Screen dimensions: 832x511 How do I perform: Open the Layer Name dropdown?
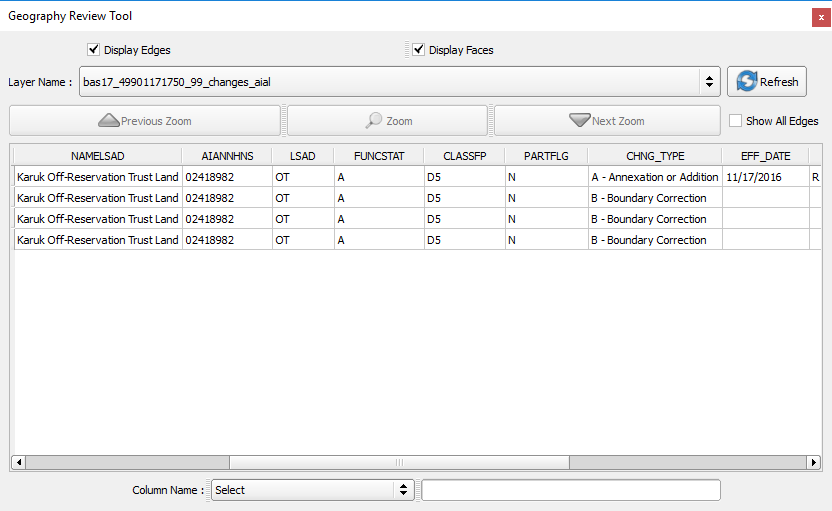(x=709, y=82)
